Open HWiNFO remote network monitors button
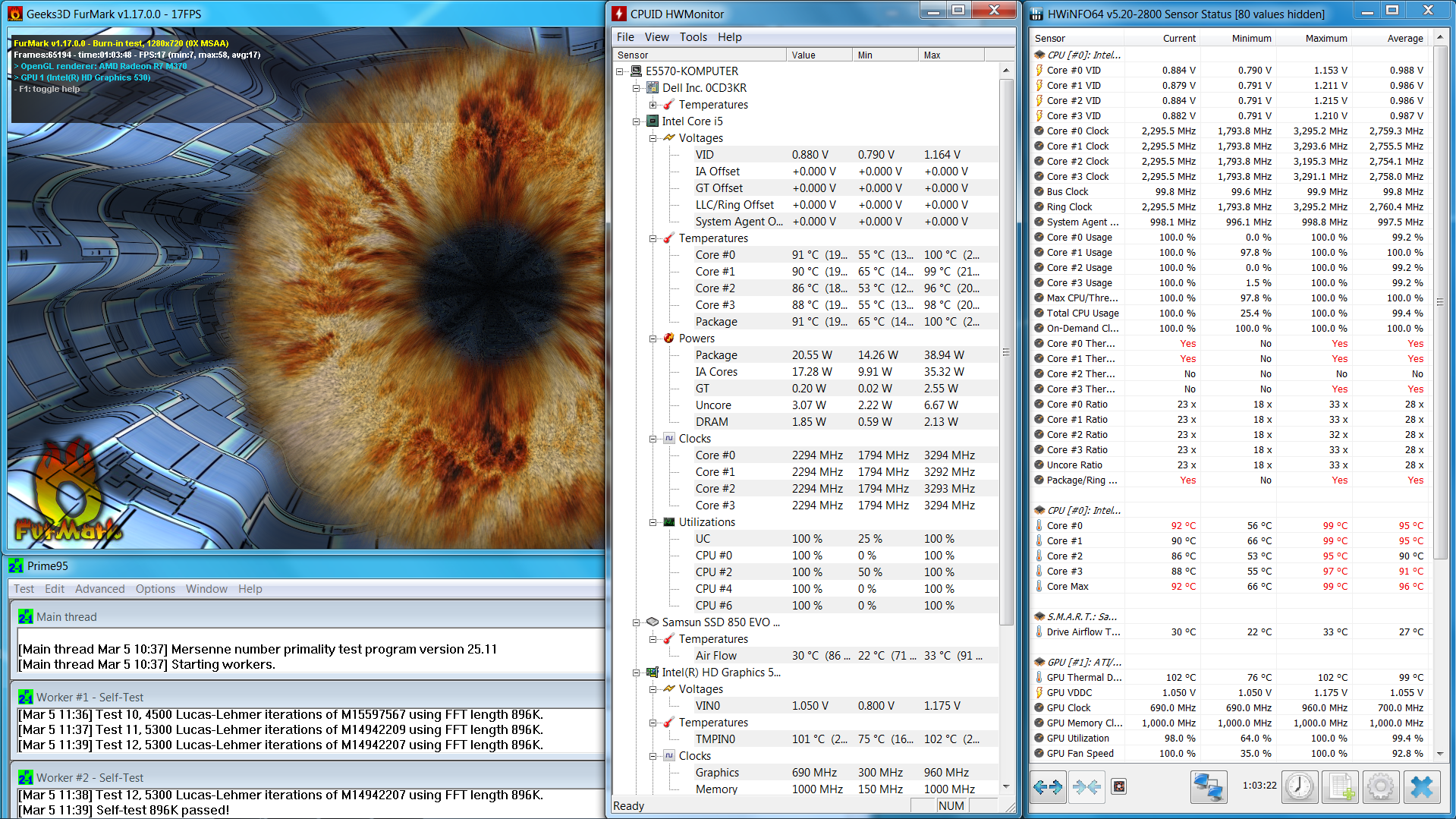This screenshot has width=1456, height=819. tap(1208, 787)
